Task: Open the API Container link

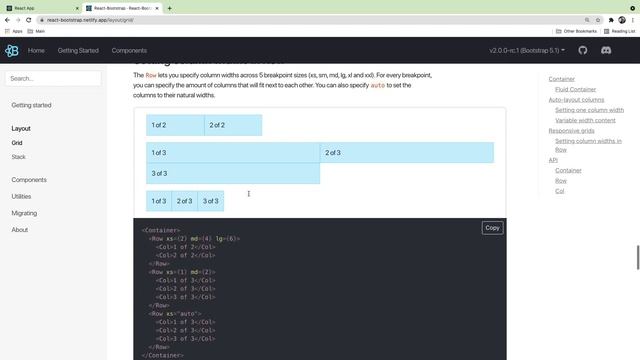Action: [568, 170]
